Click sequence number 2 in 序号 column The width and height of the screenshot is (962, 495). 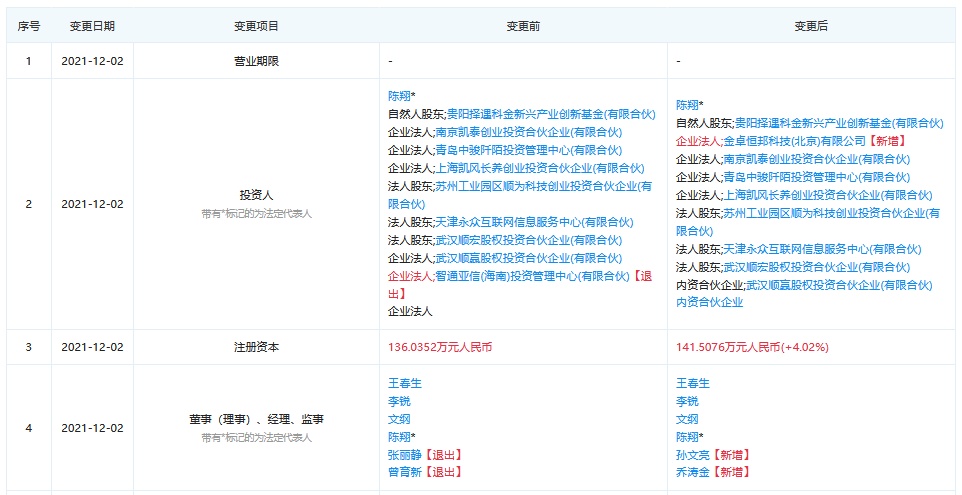tap(28, 204)
